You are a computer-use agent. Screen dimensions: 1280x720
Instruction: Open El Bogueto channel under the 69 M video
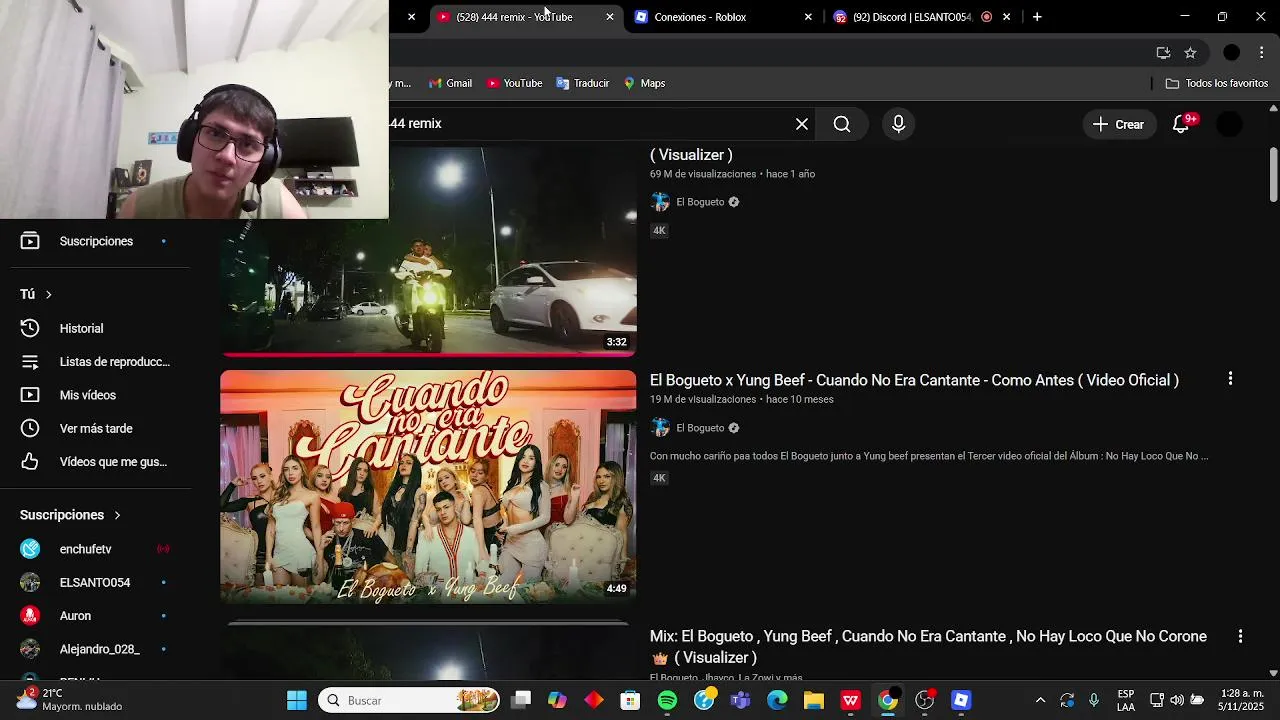pyautogui.click(x=700, y=202)
